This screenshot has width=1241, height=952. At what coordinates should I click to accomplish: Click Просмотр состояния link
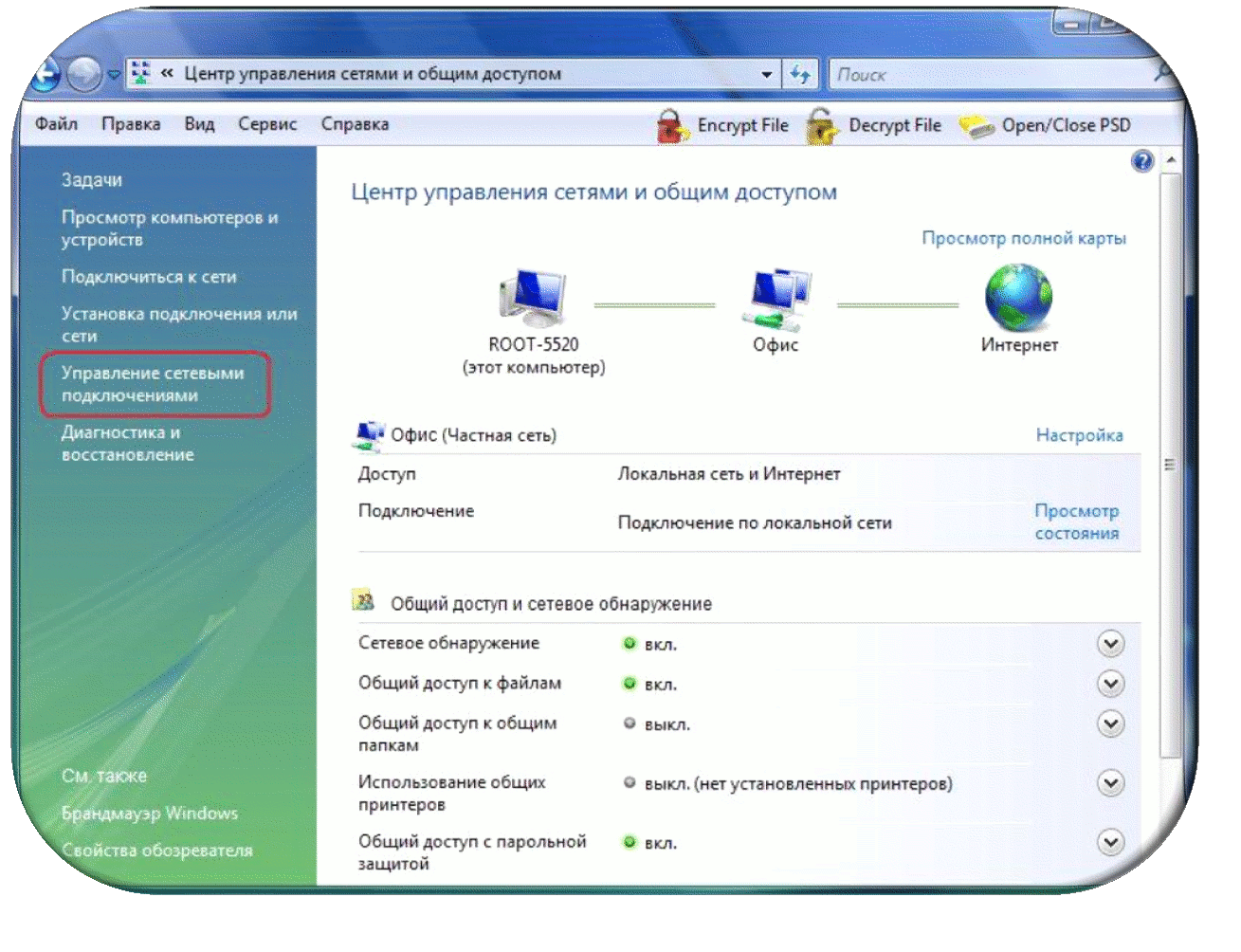pyautogui.click(x=1077, y=522)
